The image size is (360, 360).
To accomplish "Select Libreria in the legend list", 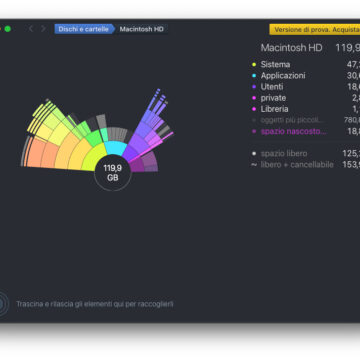I will (305, 109).
